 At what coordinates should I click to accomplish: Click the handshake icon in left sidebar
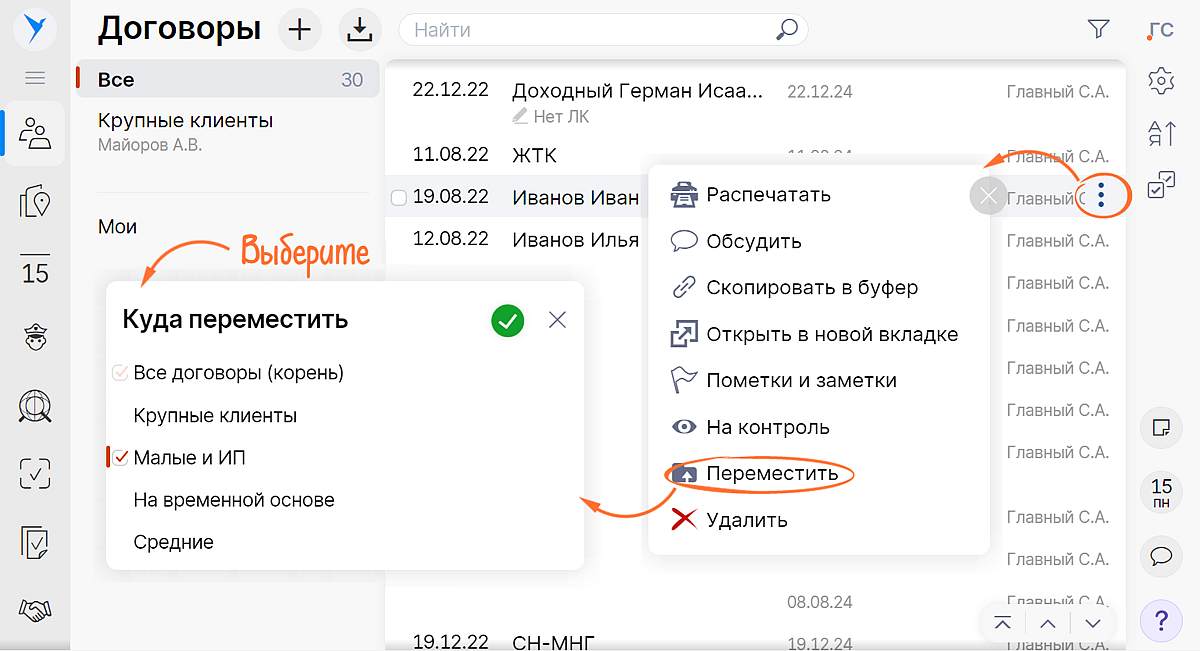(35, 610)
